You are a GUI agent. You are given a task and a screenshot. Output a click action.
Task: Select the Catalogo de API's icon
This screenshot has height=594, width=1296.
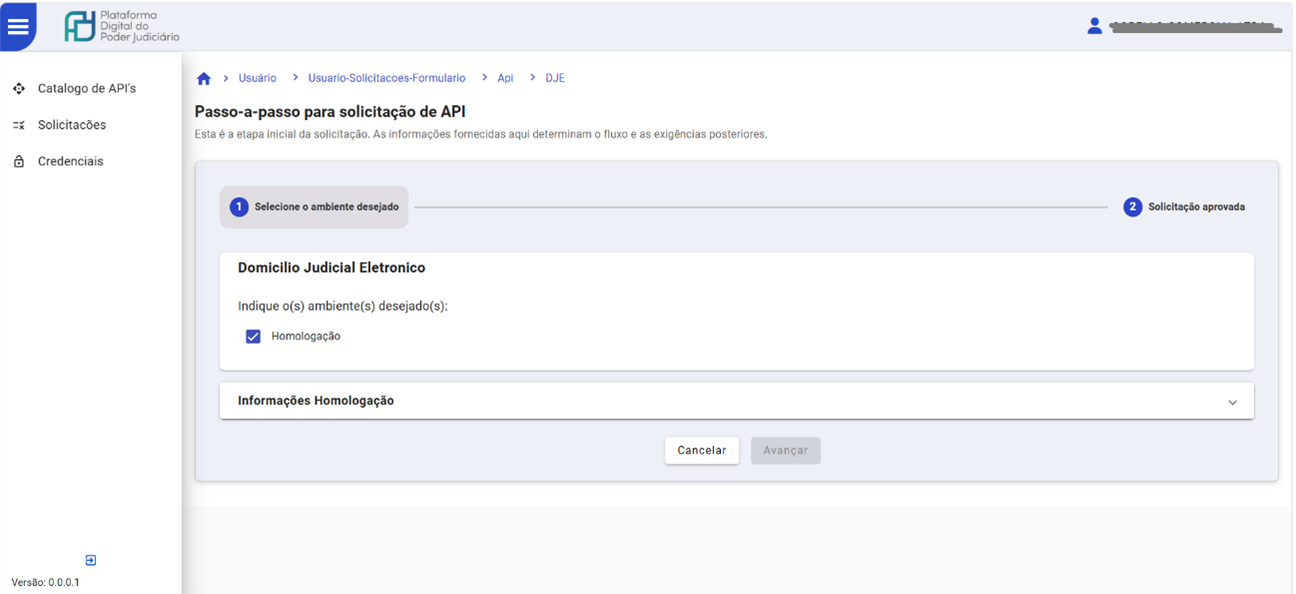point(18,88)
